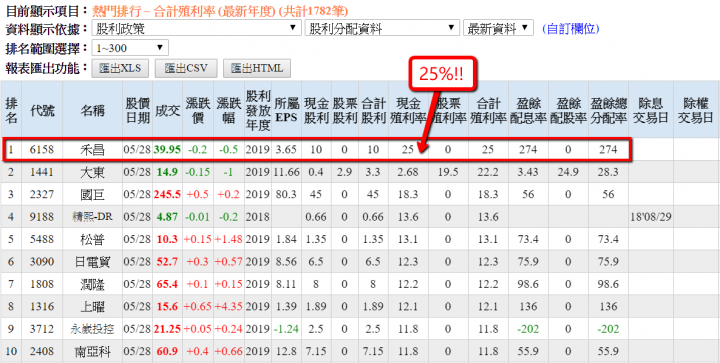Screen dimensions: 720x363
Task: Open stock name 上曜
Action: pos(92,306)
